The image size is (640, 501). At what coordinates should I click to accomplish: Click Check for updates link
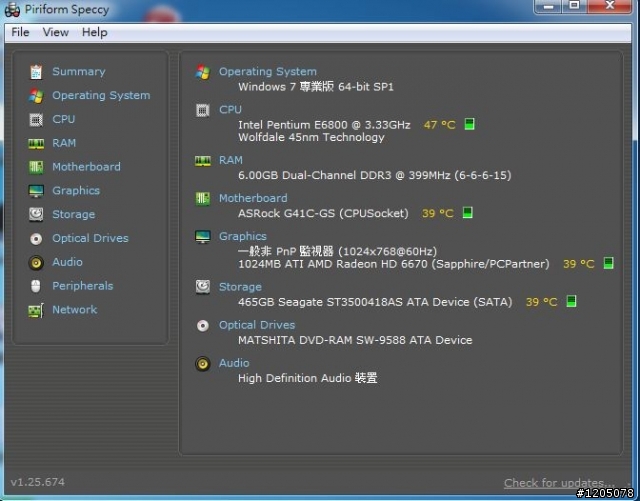[x=559, y=483]
